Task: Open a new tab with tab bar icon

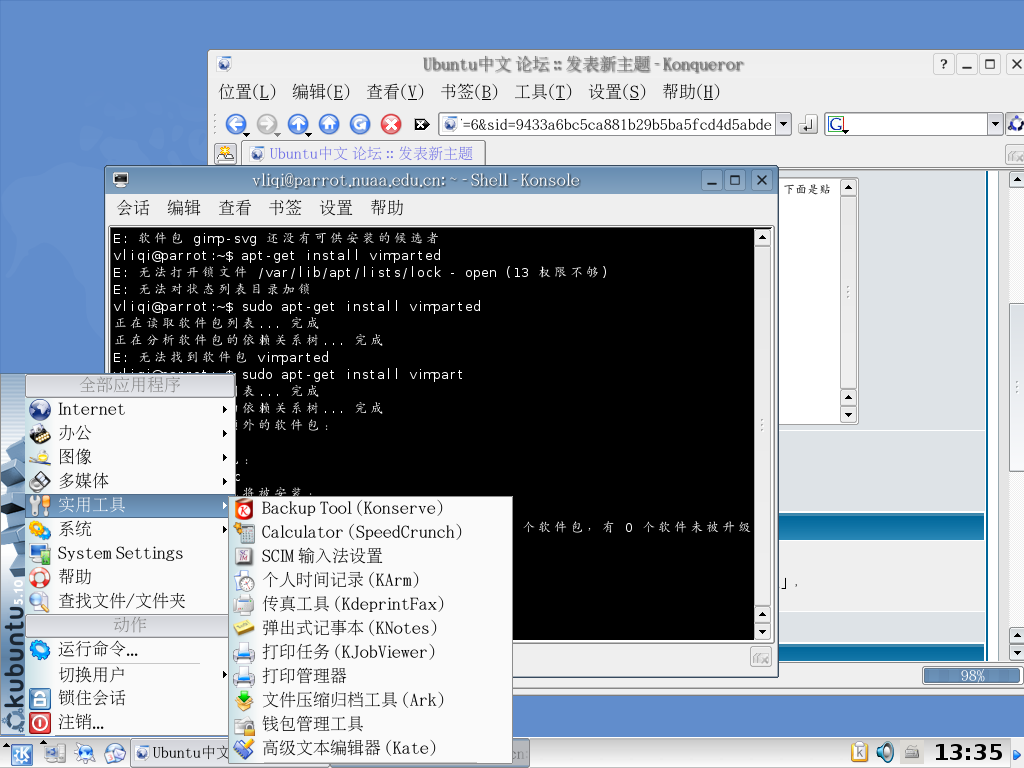Action: (x=225, y=154)
